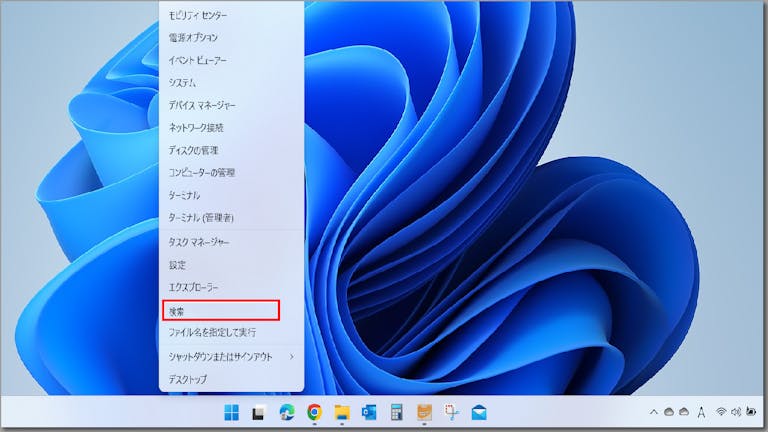Launch the Snipping Tool taskbar icon
The image size is (768, 432).
pos(451,413)
